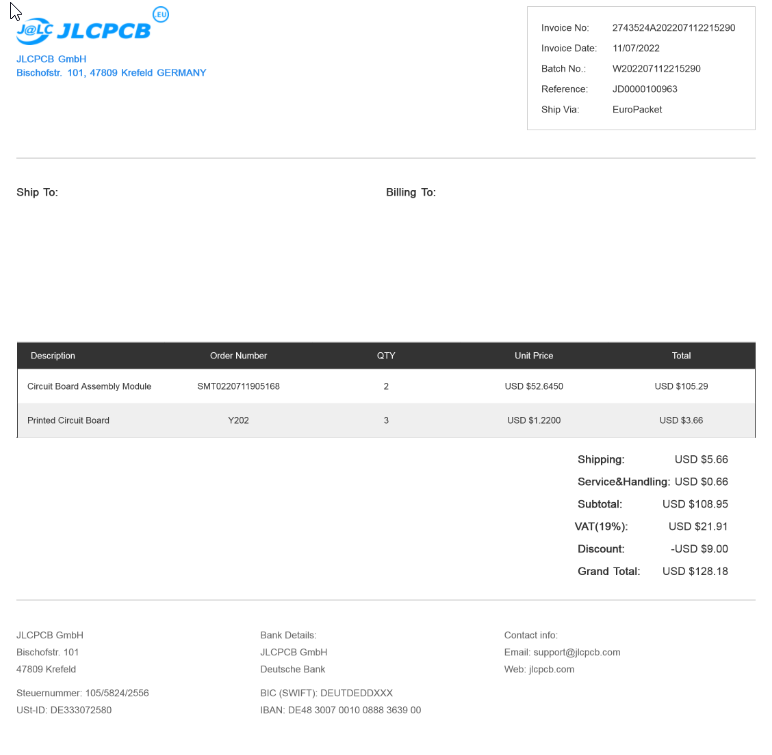
Task: Click the 'Ship To:' heading
Action: [x=37, y=193]
